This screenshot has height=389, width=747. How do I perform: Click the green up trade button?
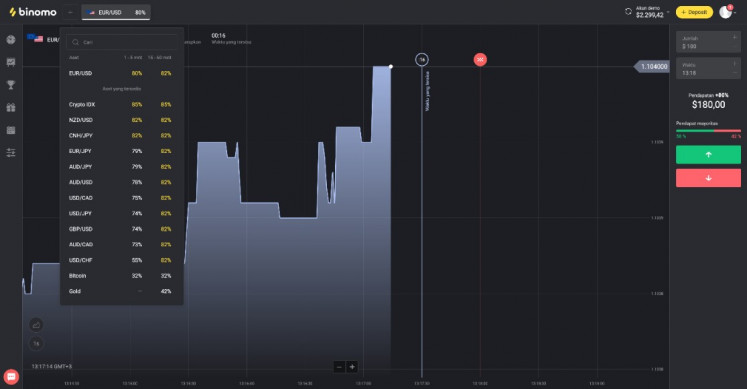[x=708, y=155]
